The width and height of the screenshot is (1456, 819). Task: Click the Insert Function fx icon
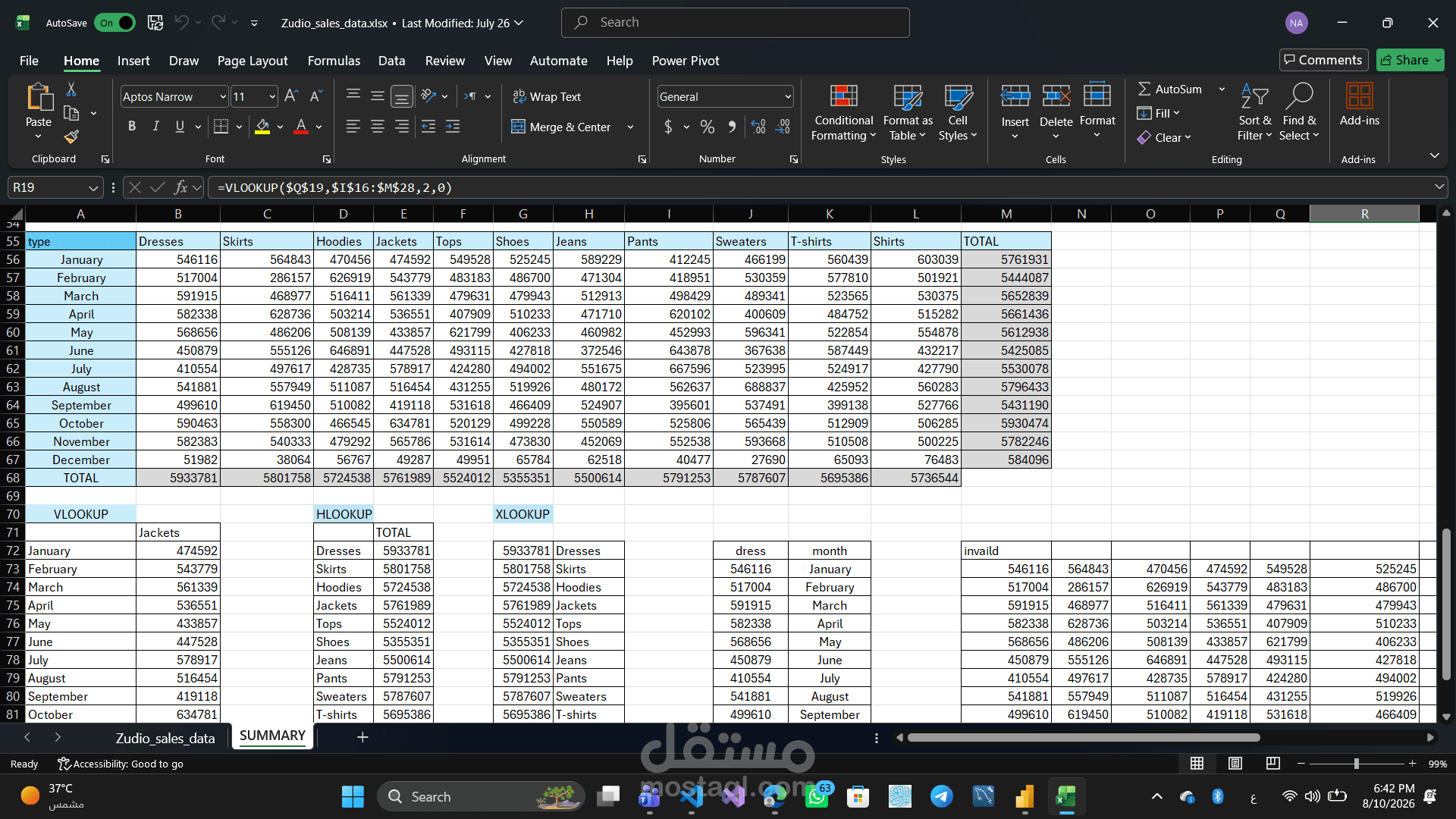point(180,187)
